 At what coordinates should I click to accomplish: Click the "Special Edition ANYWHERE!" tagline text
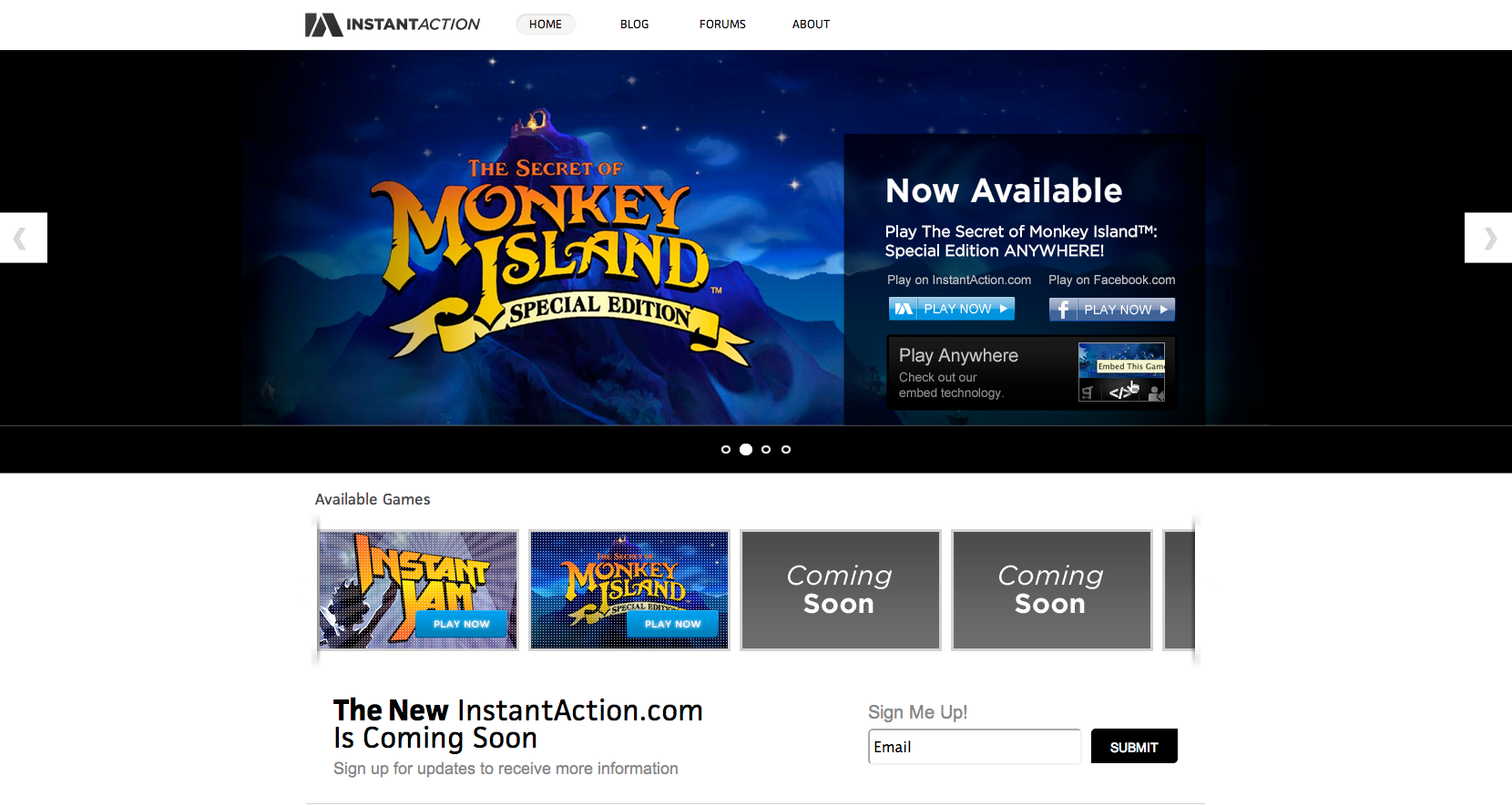click(x=995, y=250)
